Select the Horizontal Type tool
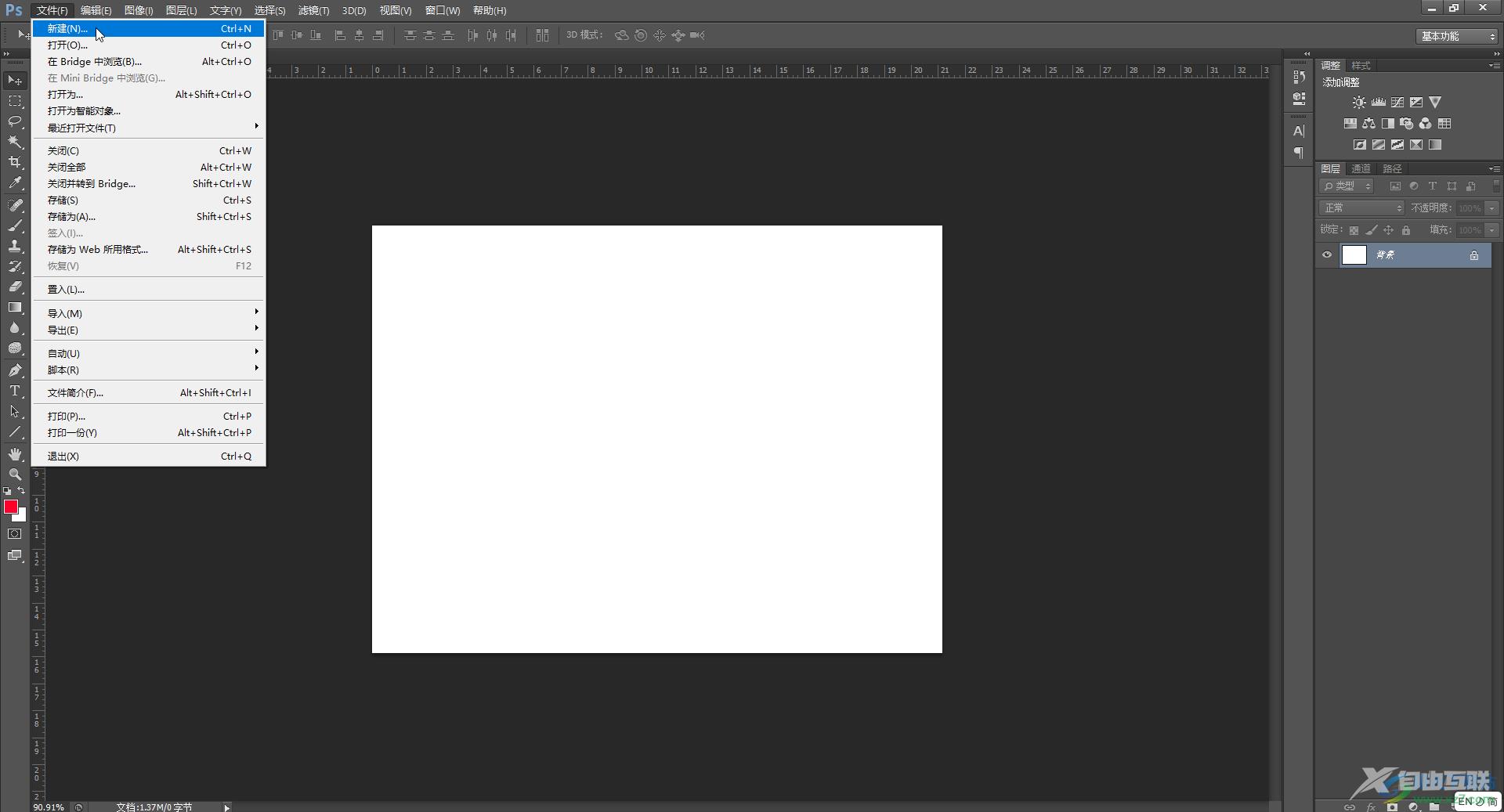The height and width of the screenshot is (812, 1504). 15,391
